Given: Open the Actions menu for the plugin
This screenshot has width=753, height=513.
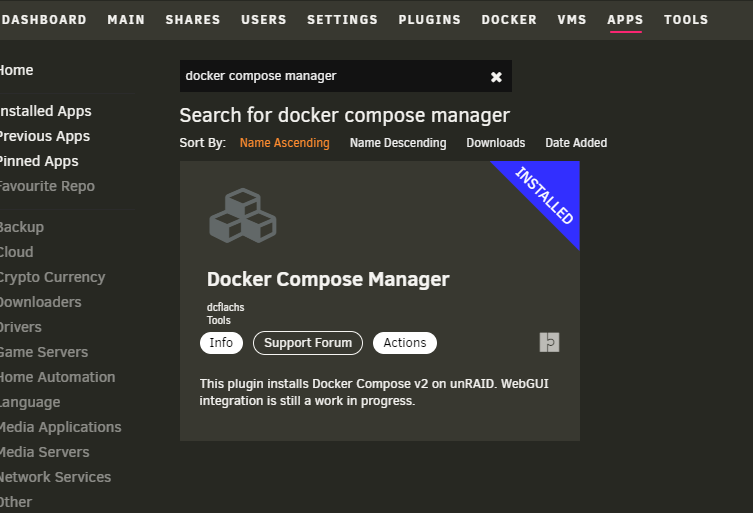Looking at the screenshot, I should [x=405, y=343].
